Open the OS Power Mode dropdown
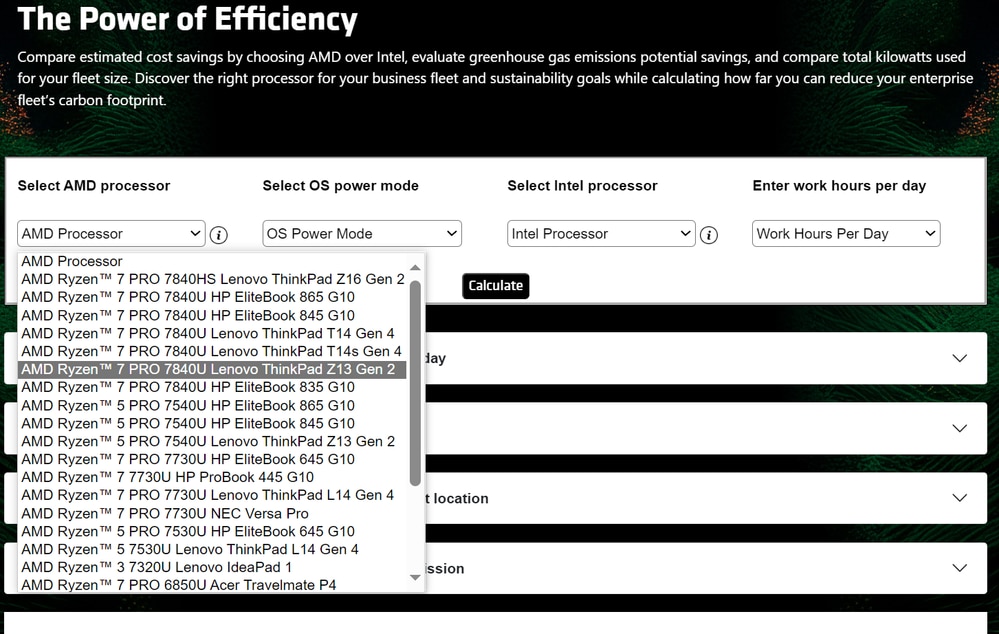This screenshot has width=999, height=634. [362, 234]
